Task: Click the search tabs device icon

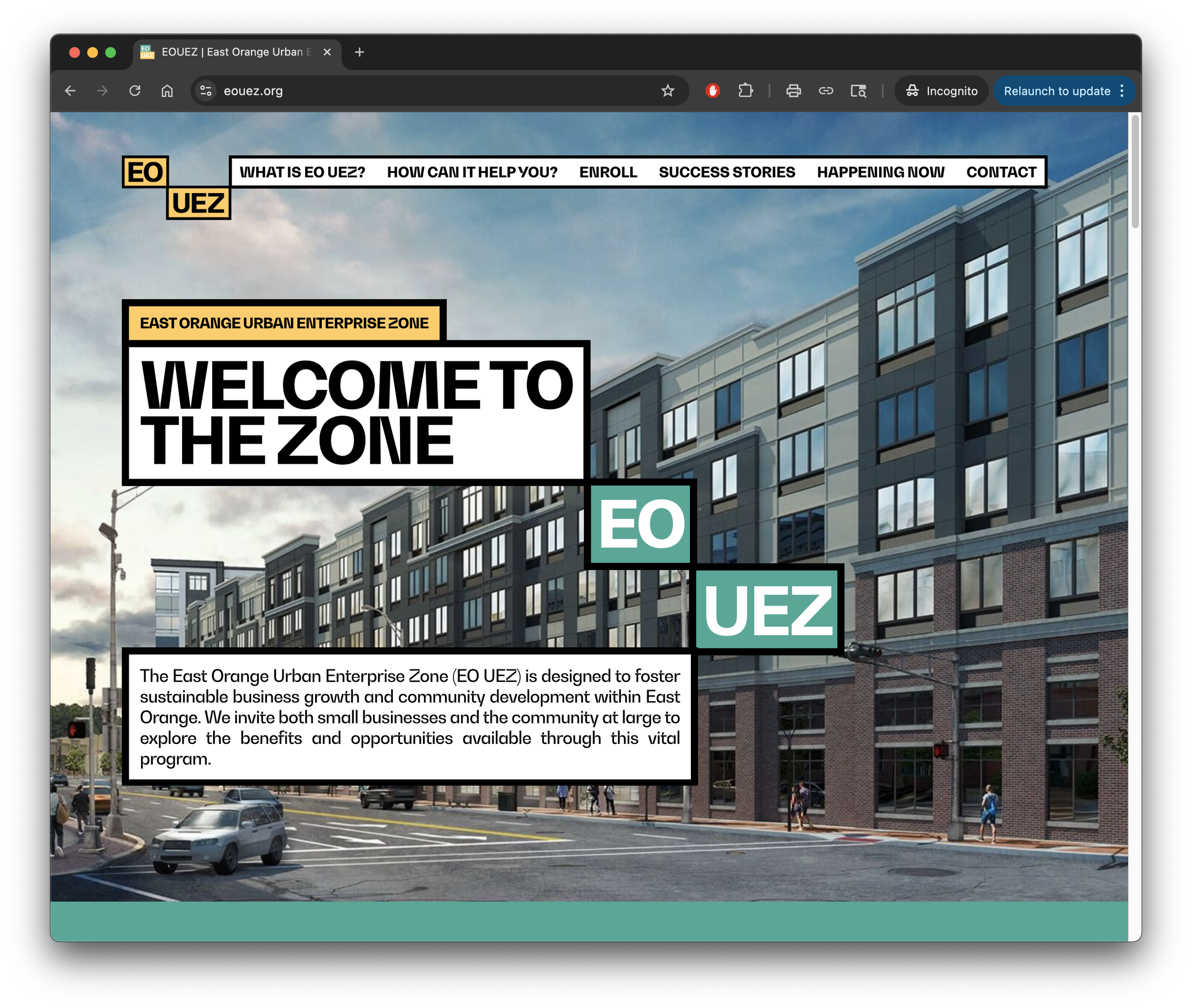Action: pos(858,91)
